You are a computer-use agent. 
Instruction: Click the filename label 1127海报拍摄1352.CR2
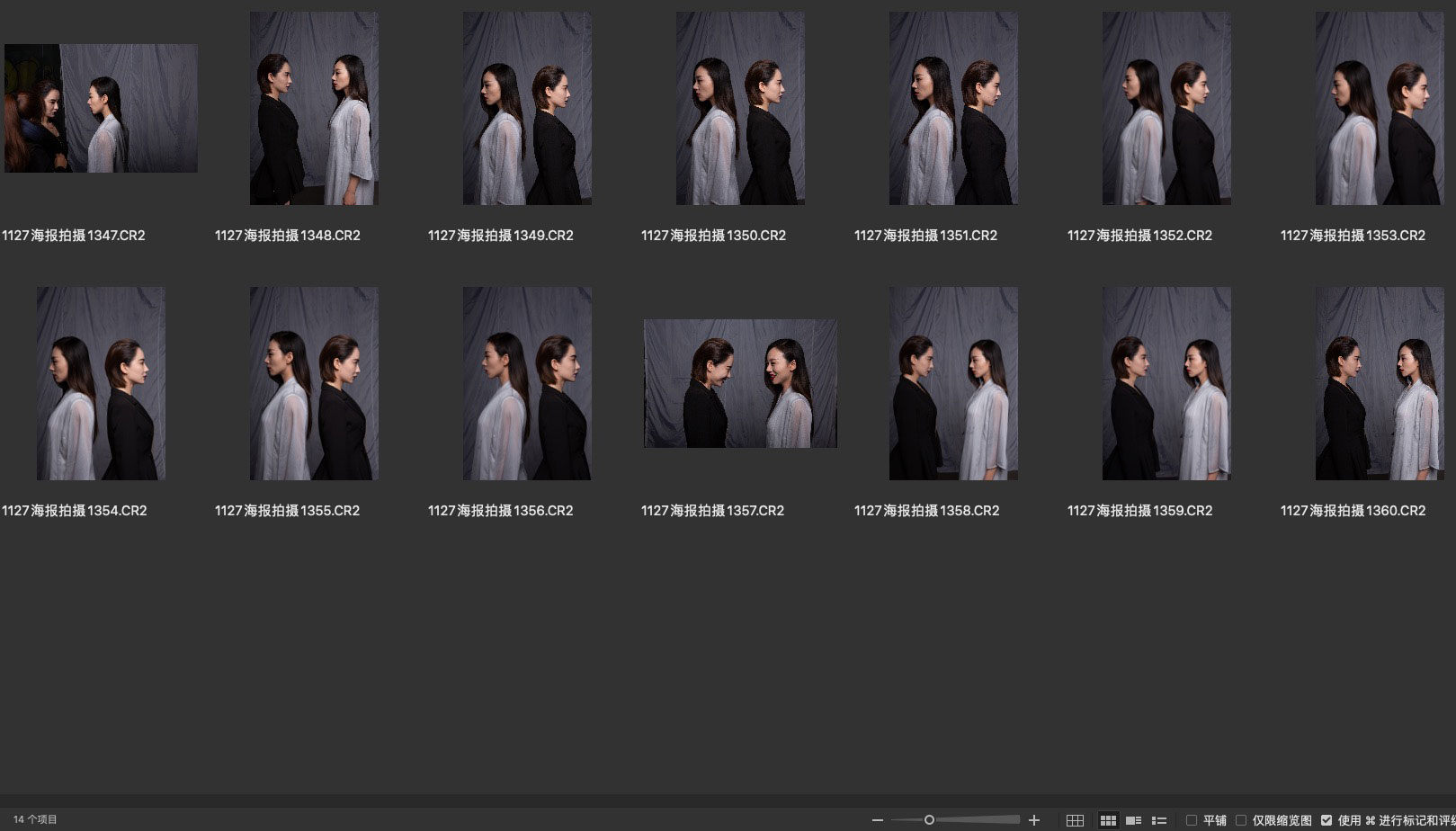(x=1139, y=236)
